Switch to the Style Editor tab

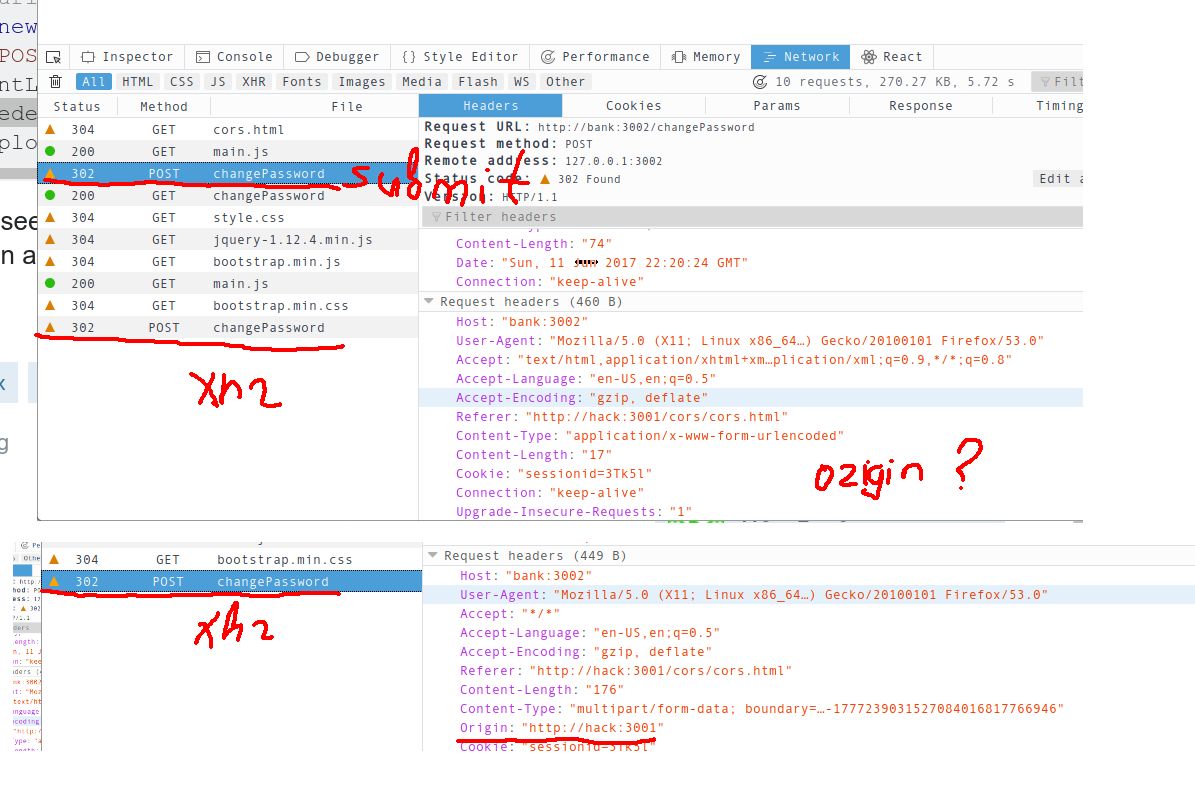[x=460, y=57]
